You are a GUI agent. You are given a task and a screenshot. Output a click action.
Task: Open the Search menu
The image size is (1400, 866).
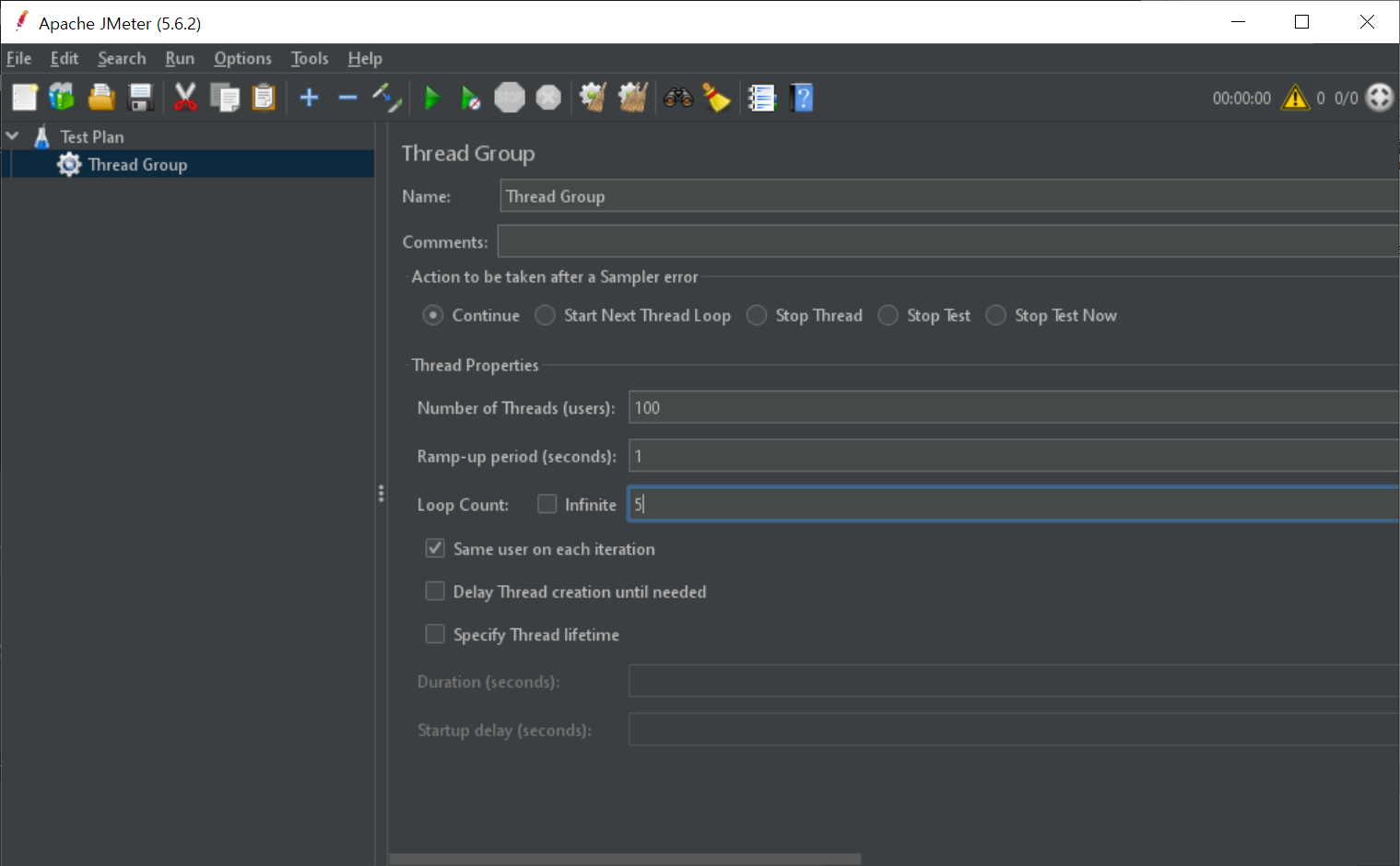(x=122, y=58)
